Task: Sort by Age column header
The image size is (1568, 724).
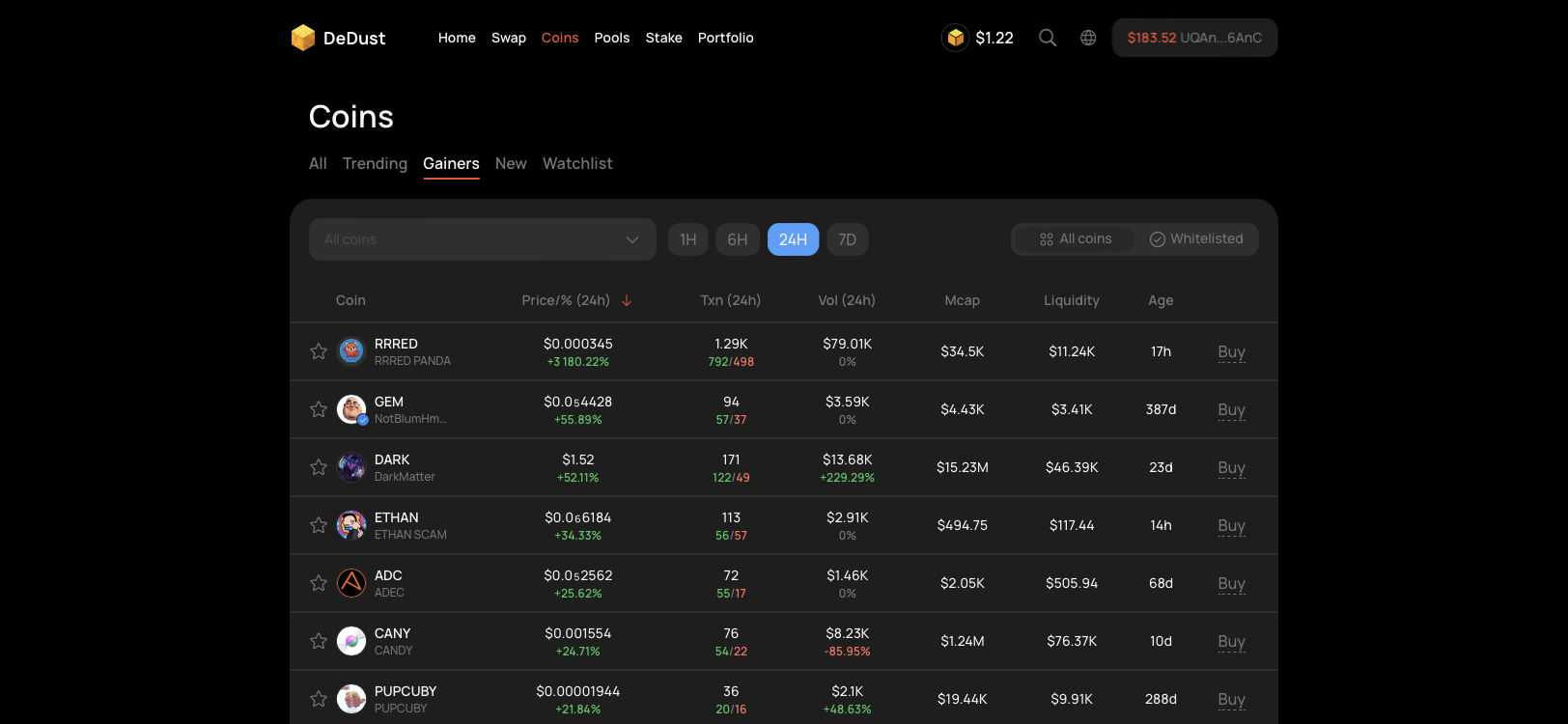Action: point(1161,300)
